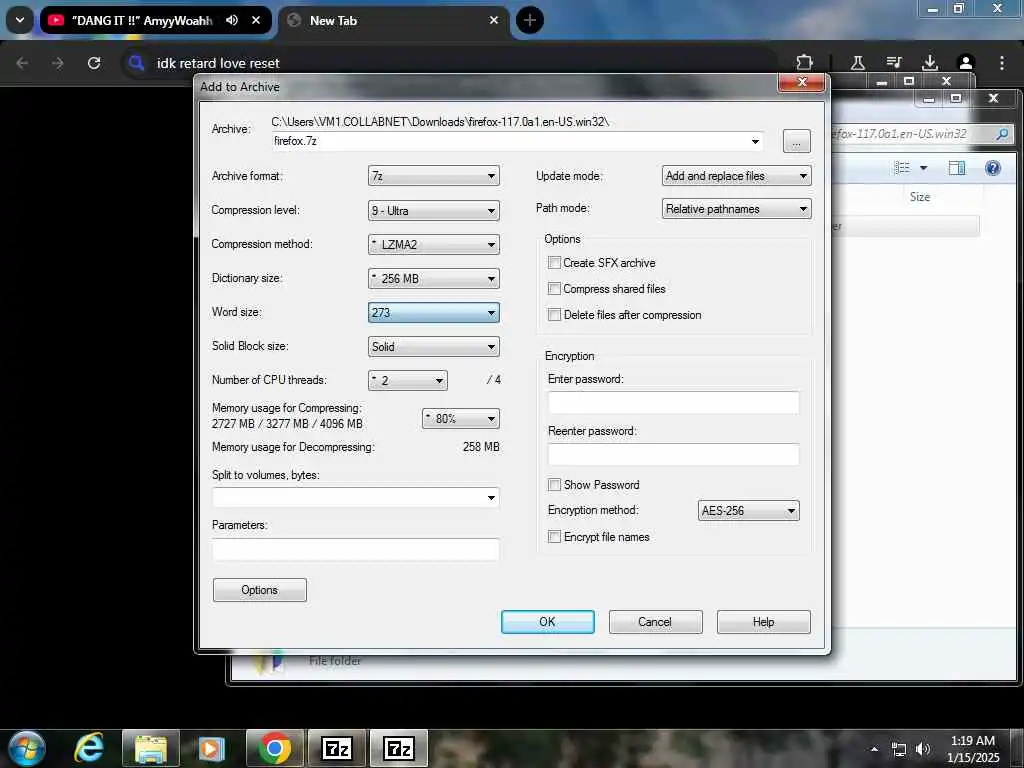Open the volume speaker tray icon
This screenshot has width=1024, height=768.
923,749
